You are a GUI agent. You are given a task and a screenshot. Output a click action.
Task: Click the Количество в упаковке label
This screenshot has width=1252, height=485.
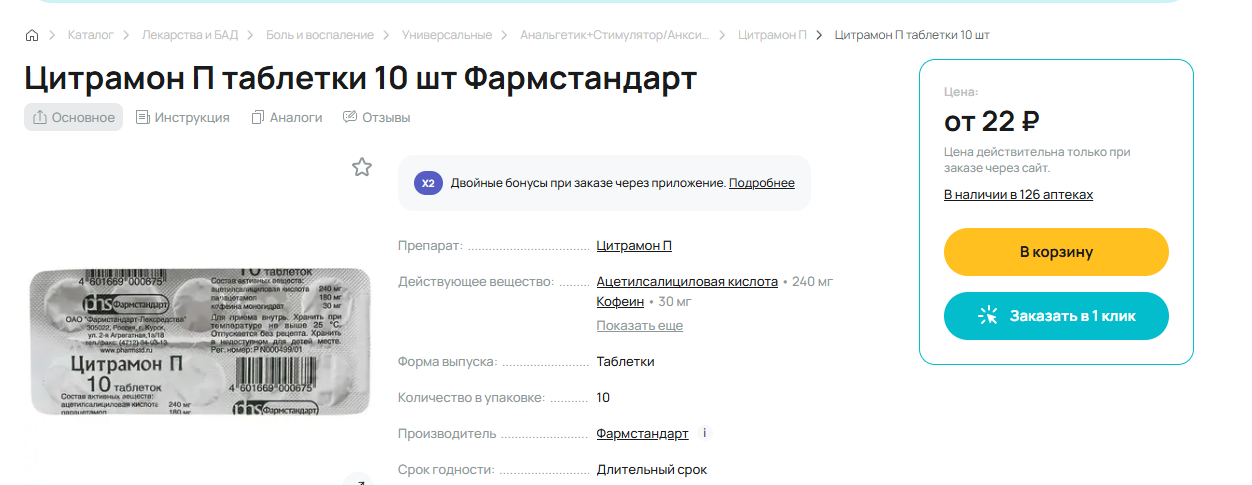pyautogui.click(x=472, y=397)
